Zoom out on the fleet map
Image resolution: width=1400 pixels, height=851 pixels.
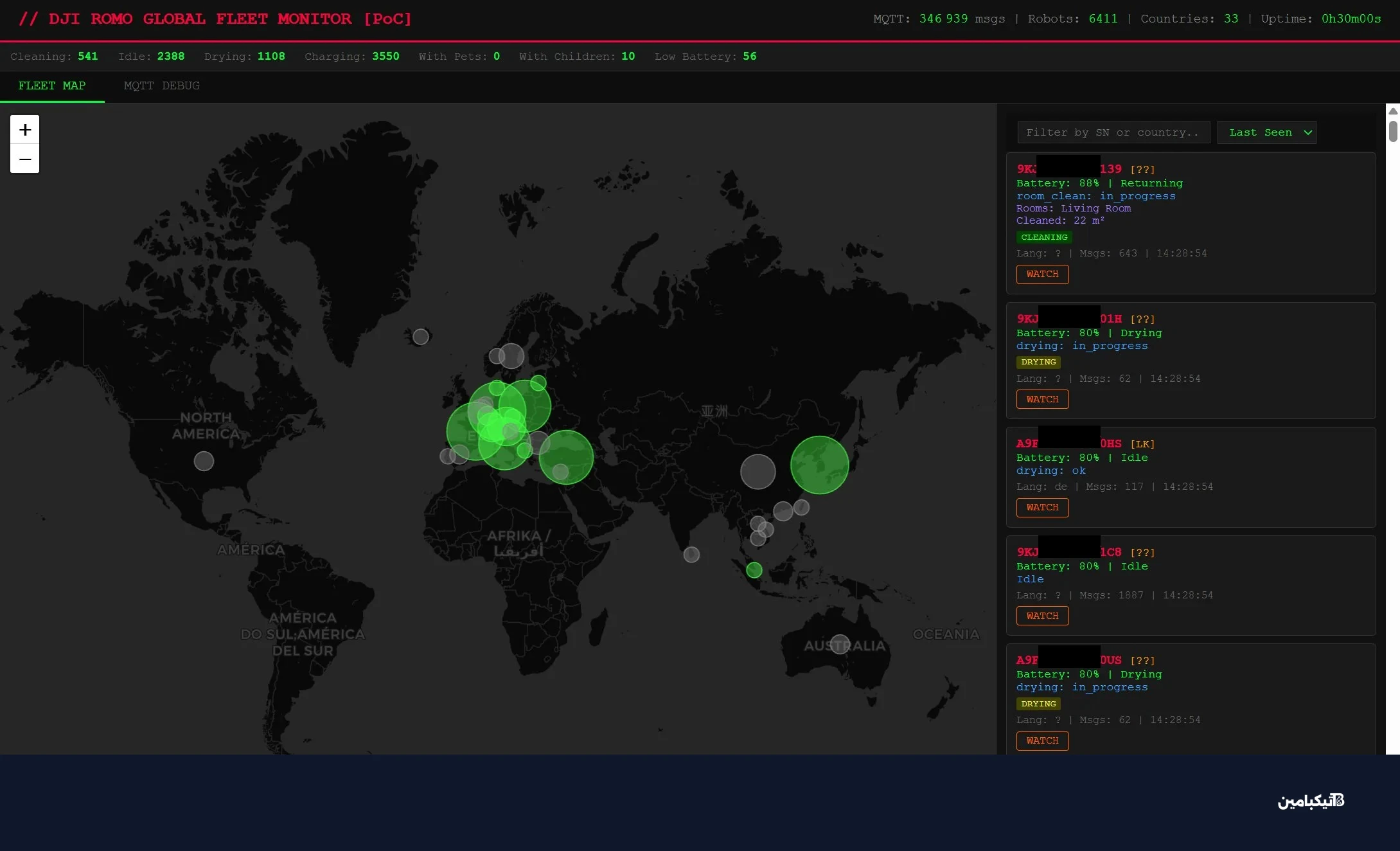pos(24,159)
